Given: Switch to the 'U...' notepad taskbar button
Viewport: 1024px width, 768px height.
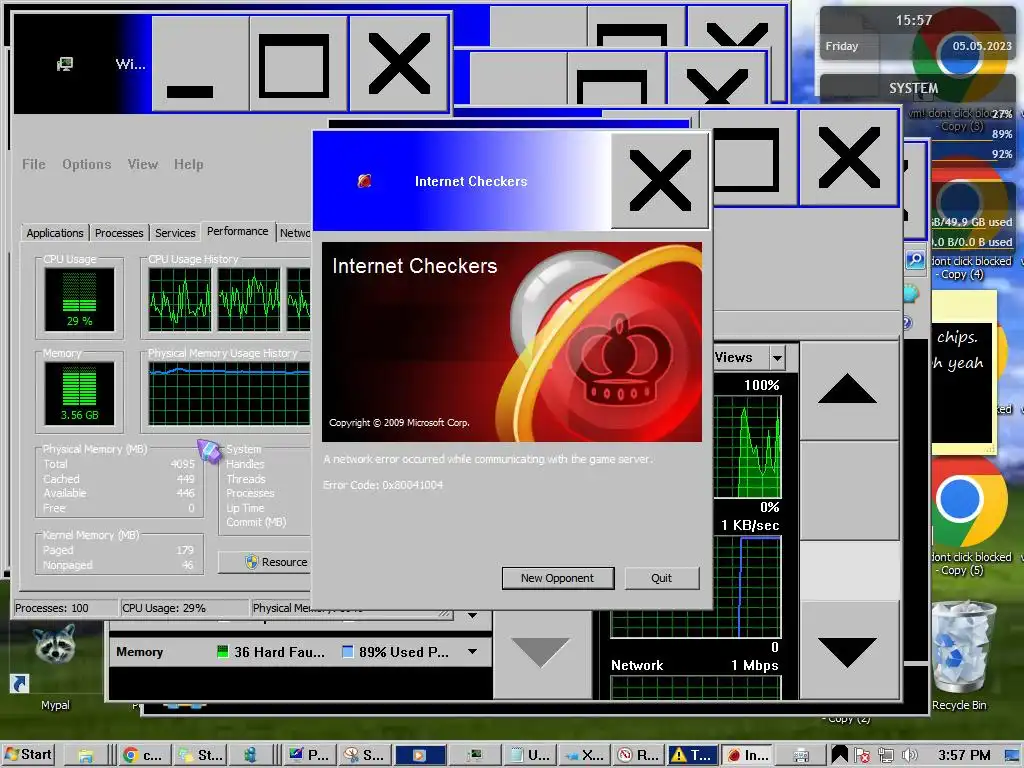Looking at the screenshot, I should tap(530, 755).
